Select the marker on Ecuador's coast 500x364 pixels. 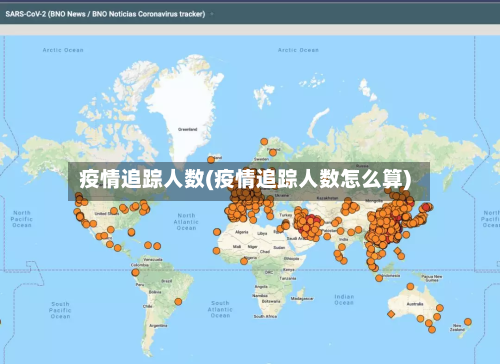135,272
